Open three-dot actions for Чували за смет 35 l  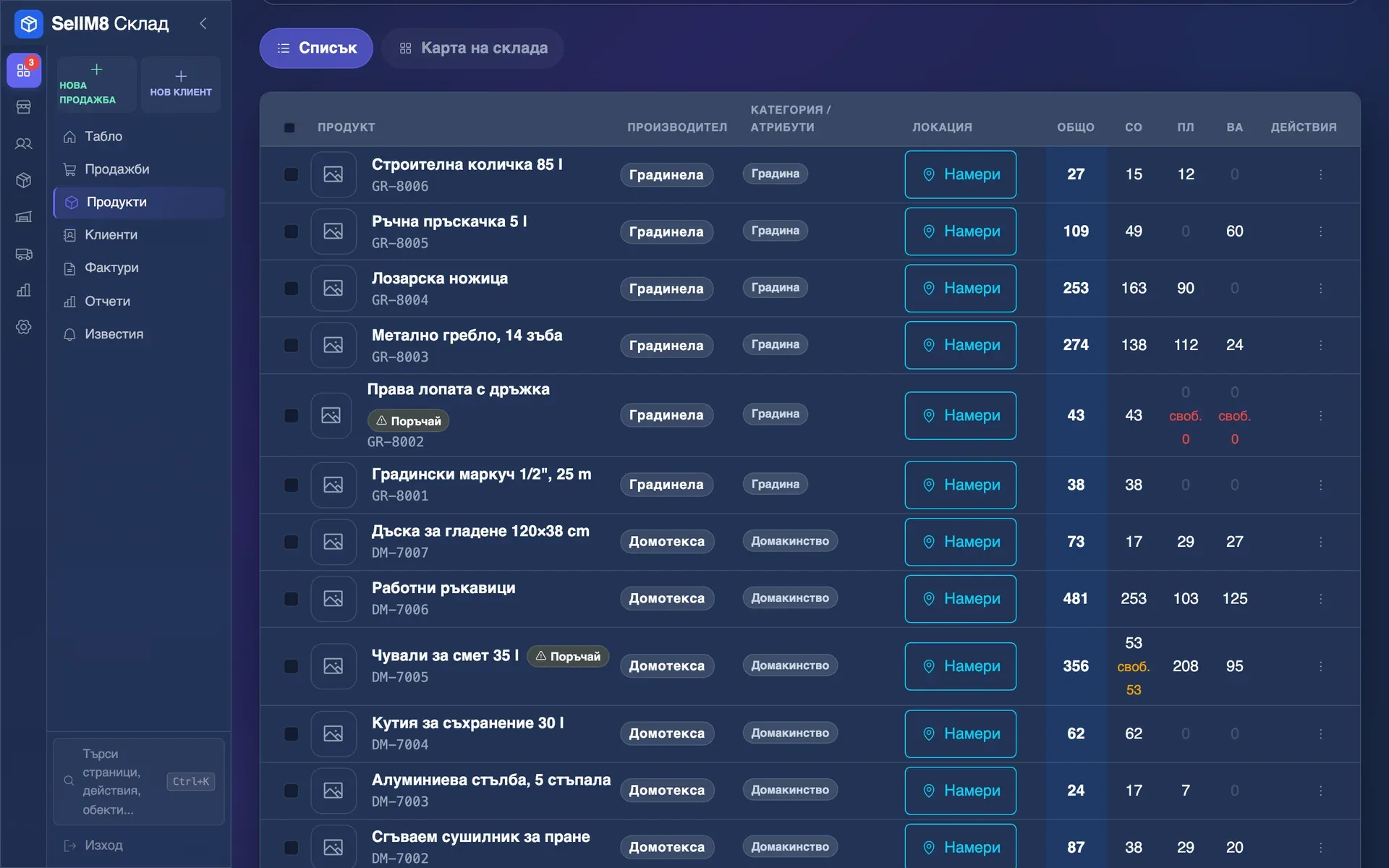(x=1320, y=666)
